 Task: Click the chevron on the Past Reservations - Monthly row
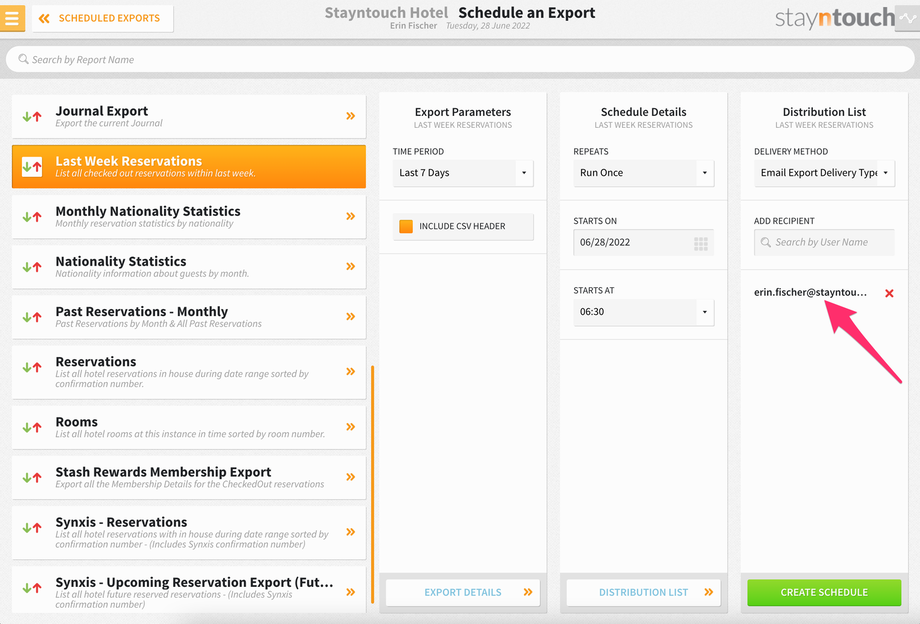350,317
